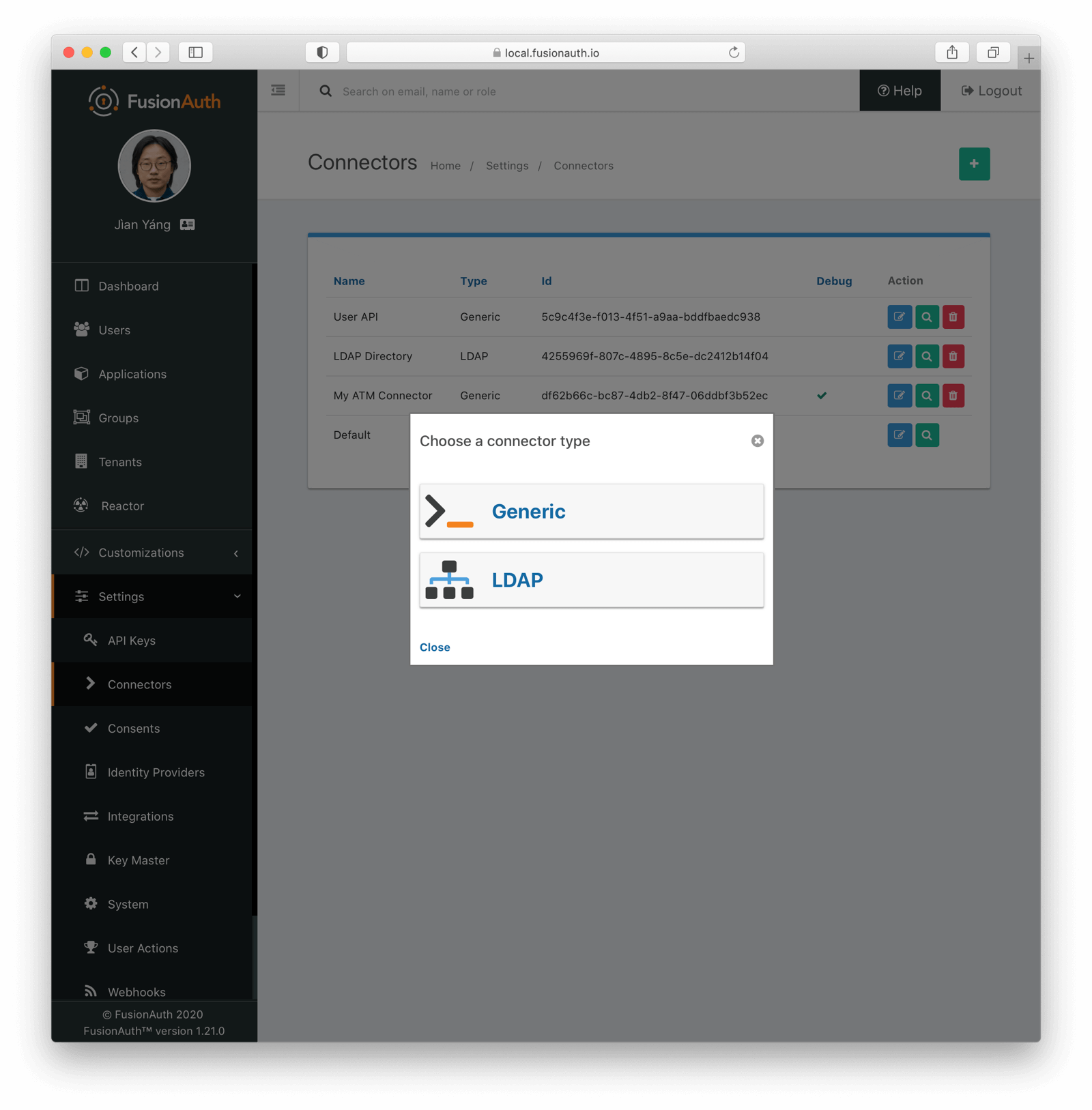
Task: Open the Dashboard page
Action: pos(152,286)
